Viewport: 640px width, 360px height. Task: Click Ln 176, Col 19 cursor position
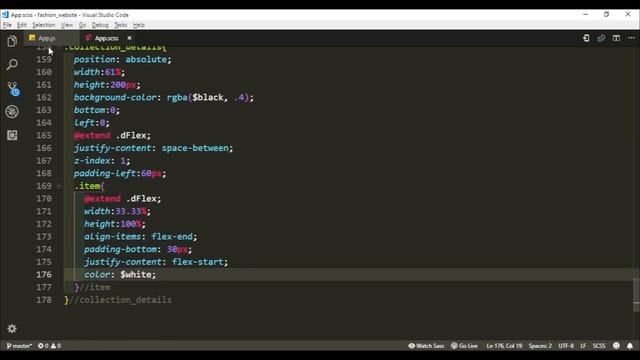pyautogui.click(x=504, y=346)
